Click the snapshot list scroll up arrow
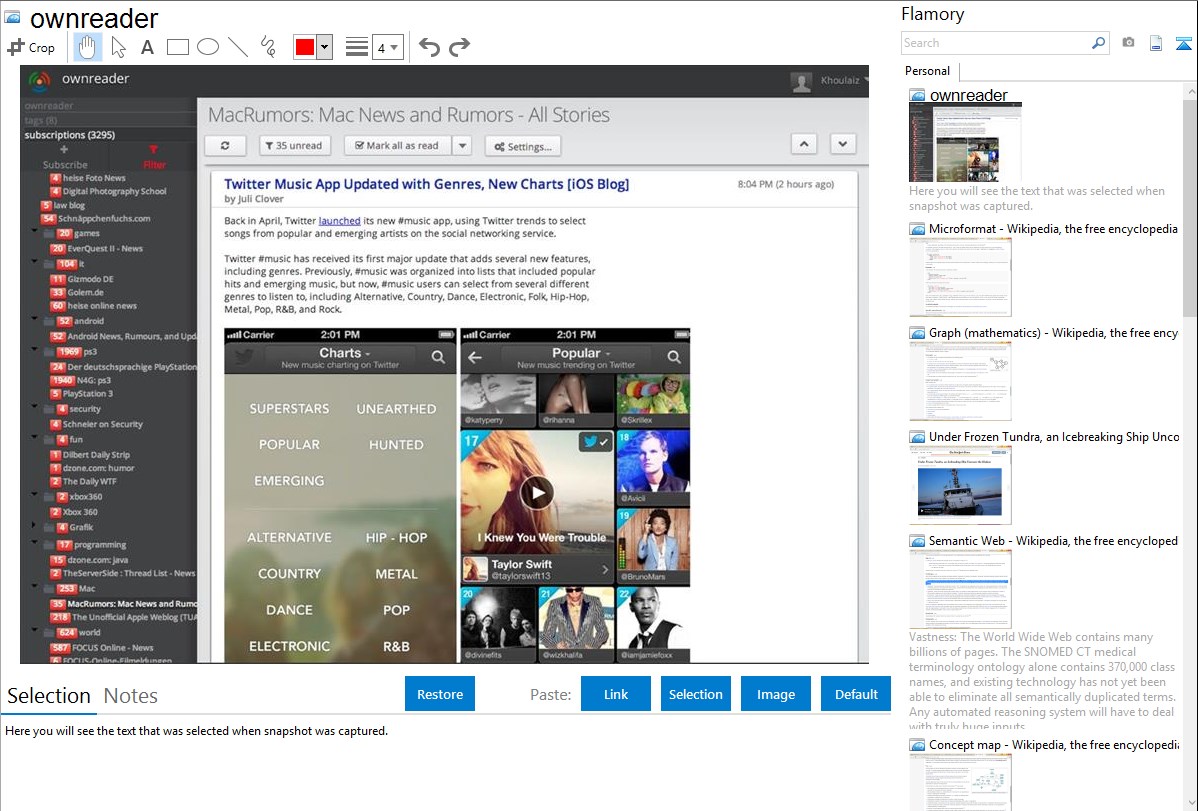Viewport: 1198px width, 811px height. (1190, 91)
